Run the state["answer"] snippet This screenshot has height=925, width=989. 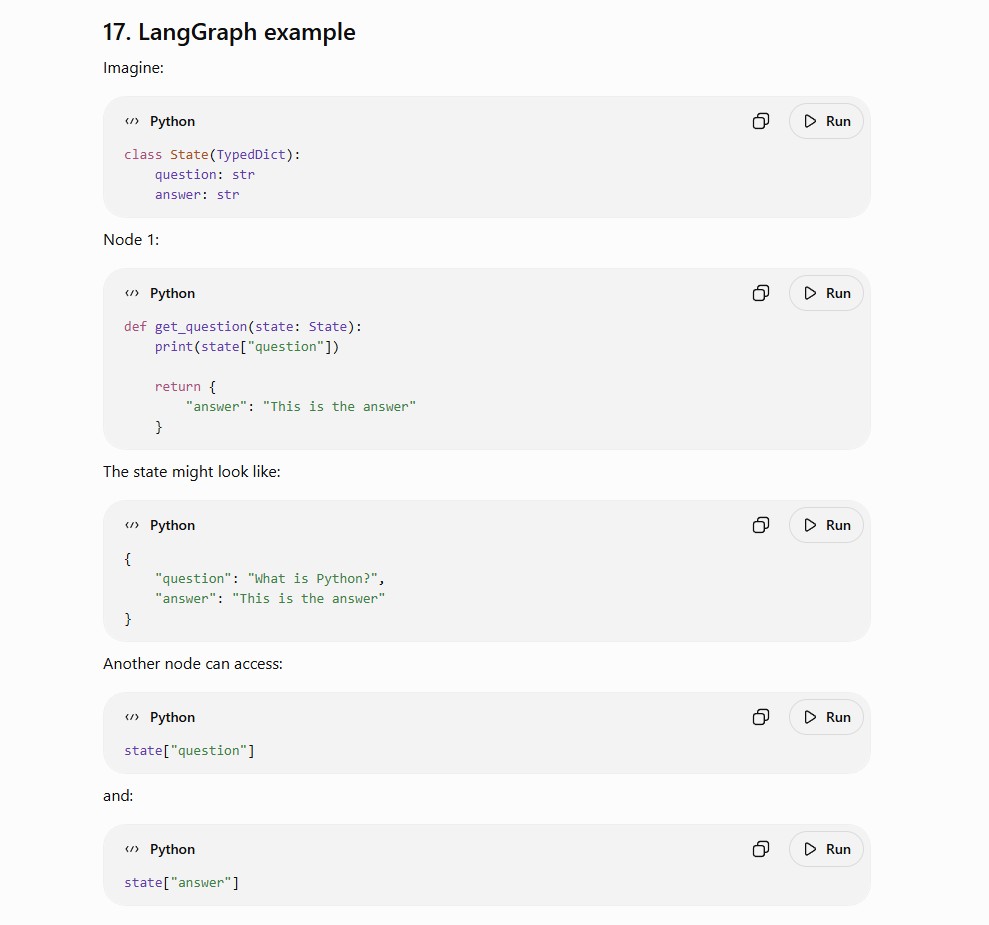(x=826, y=849)
